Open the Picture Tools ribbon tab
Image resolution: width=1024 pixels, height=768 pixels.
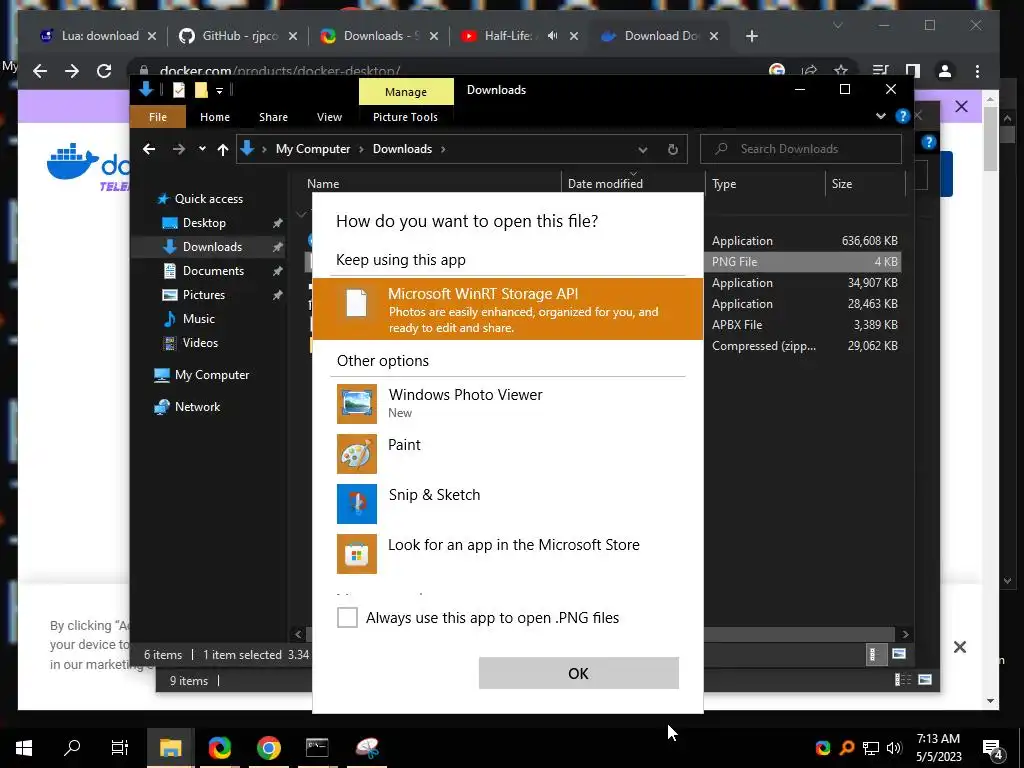coord(405,117)
